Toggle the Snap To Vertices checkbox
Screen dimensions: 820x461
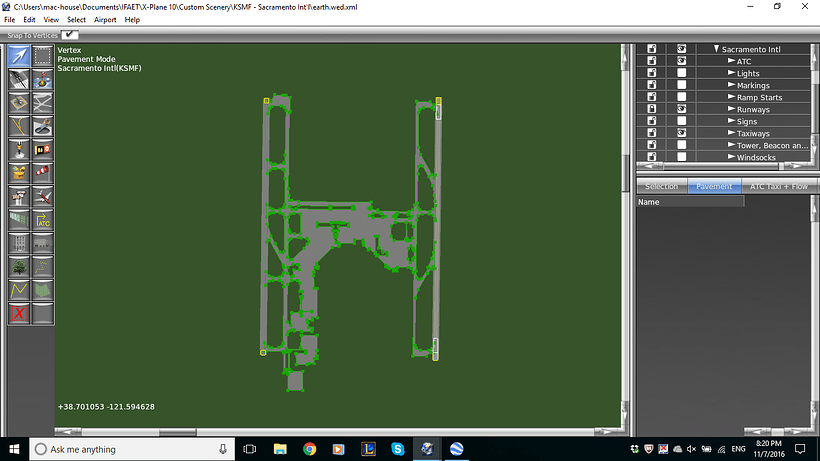point(70,35)
